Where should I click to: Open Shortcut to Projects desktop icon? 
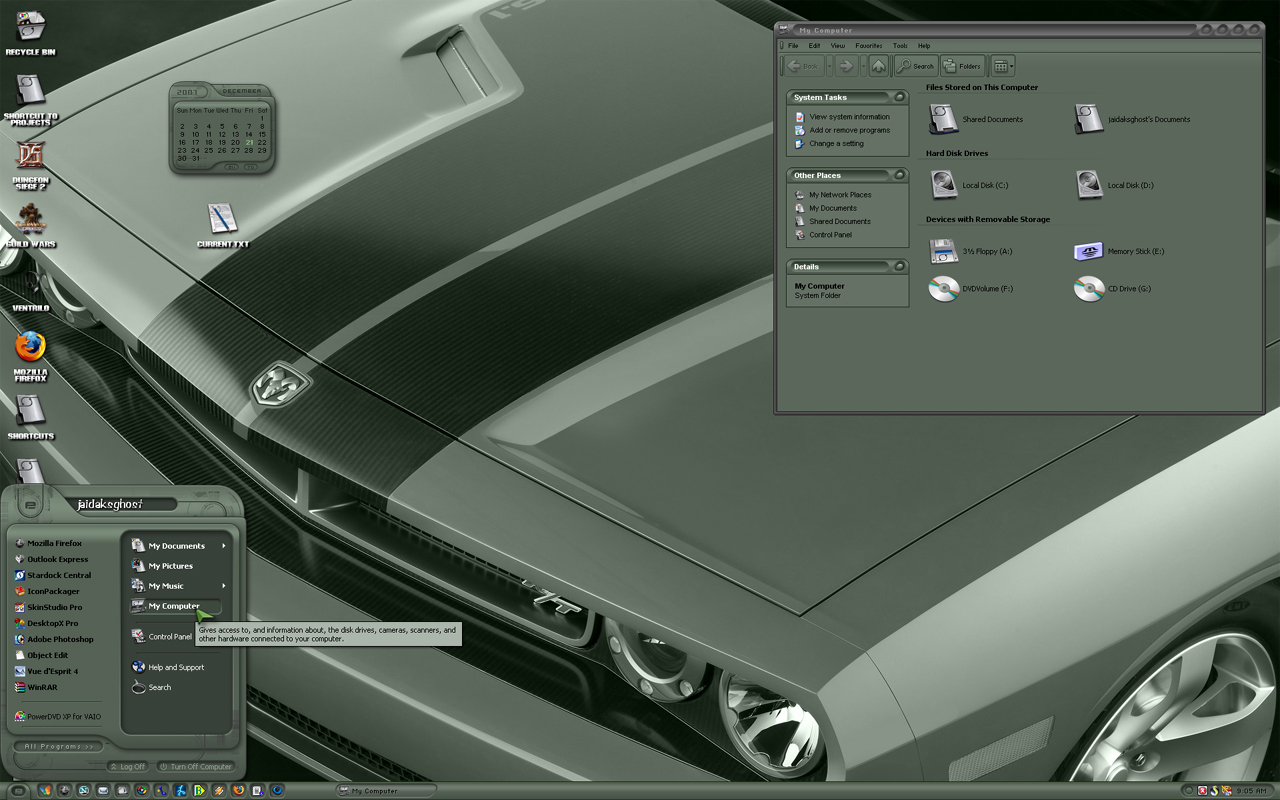[30, 98]
